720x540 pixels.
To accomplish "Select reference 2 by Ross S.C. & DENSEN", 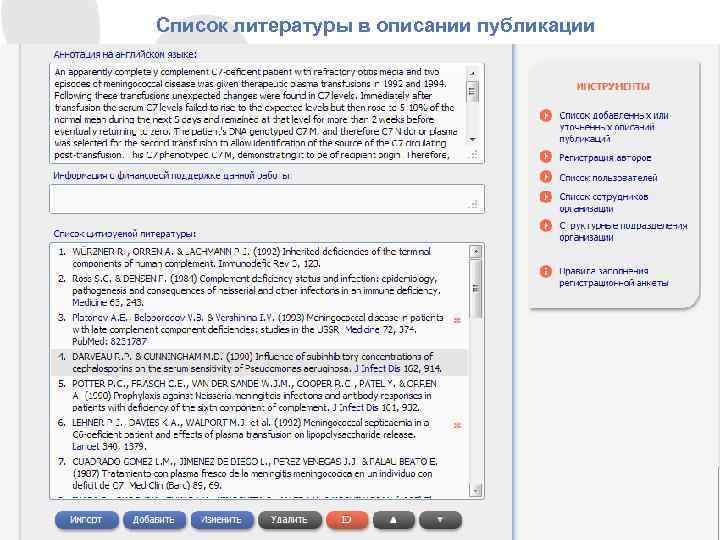I will pos(260,291).
